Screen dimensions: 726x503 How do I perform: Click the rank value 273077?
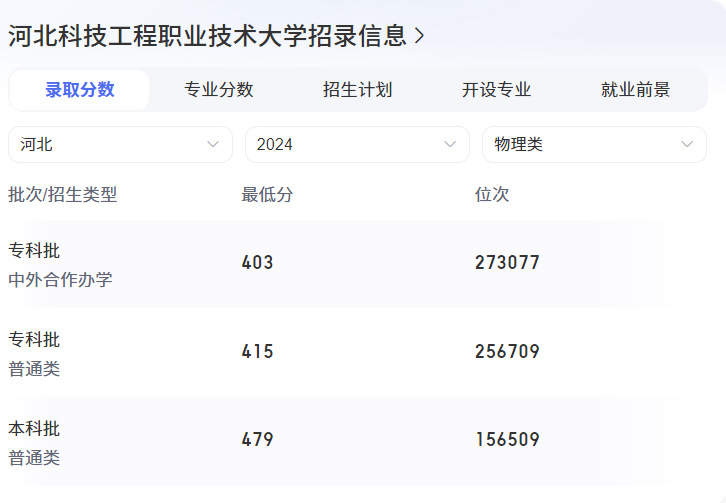507,263
